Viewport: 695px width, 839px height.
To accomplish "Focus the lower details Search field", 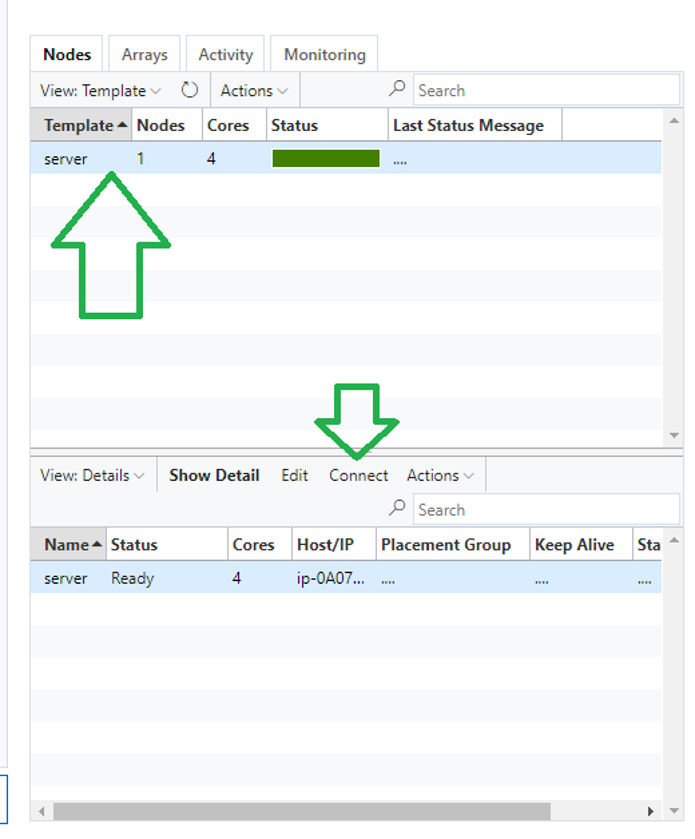I will (546, 509).
